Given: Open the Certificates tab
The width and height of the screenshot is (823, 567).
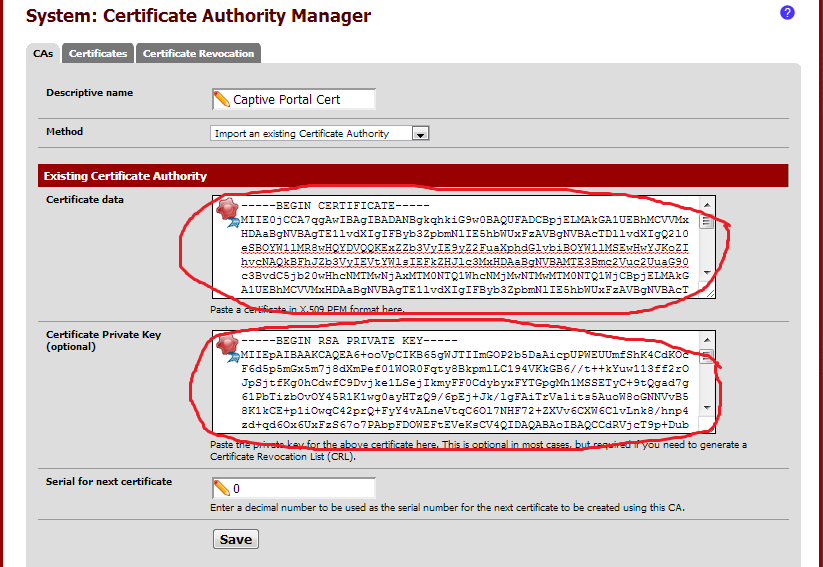Looking at the screenshot, I should point(98,54).
